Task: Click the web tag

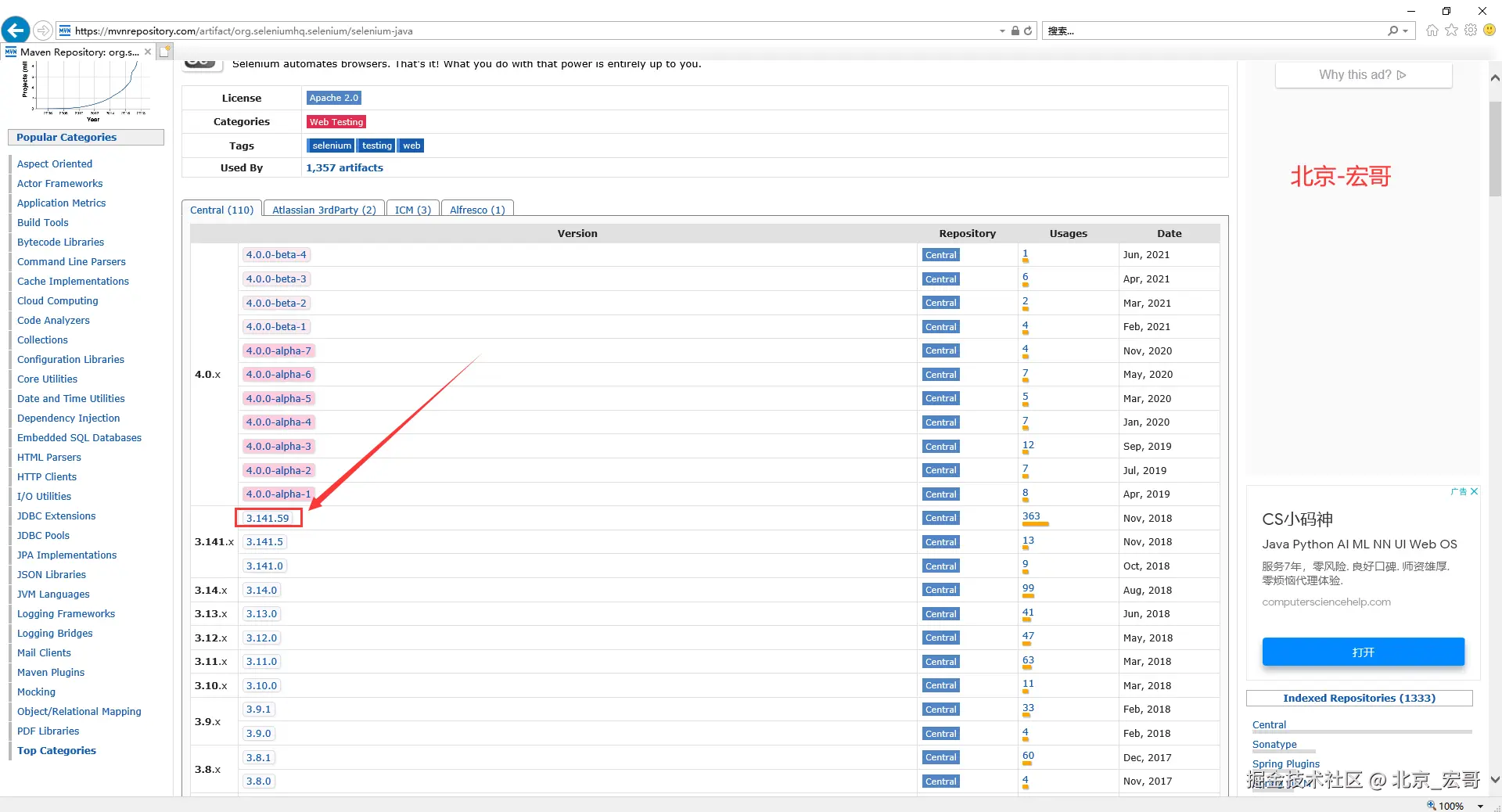Action: [411, 146]
